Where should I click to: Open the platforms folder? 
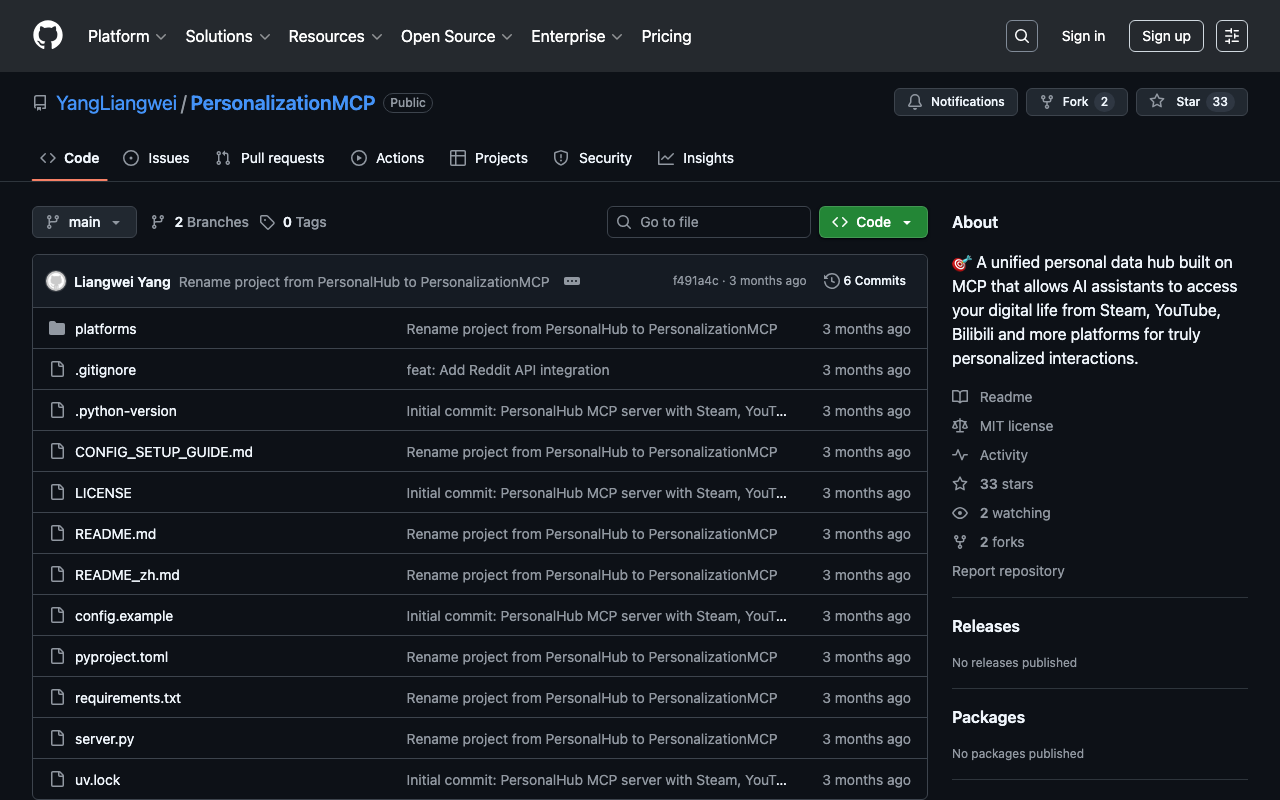[x=105, y=329]
